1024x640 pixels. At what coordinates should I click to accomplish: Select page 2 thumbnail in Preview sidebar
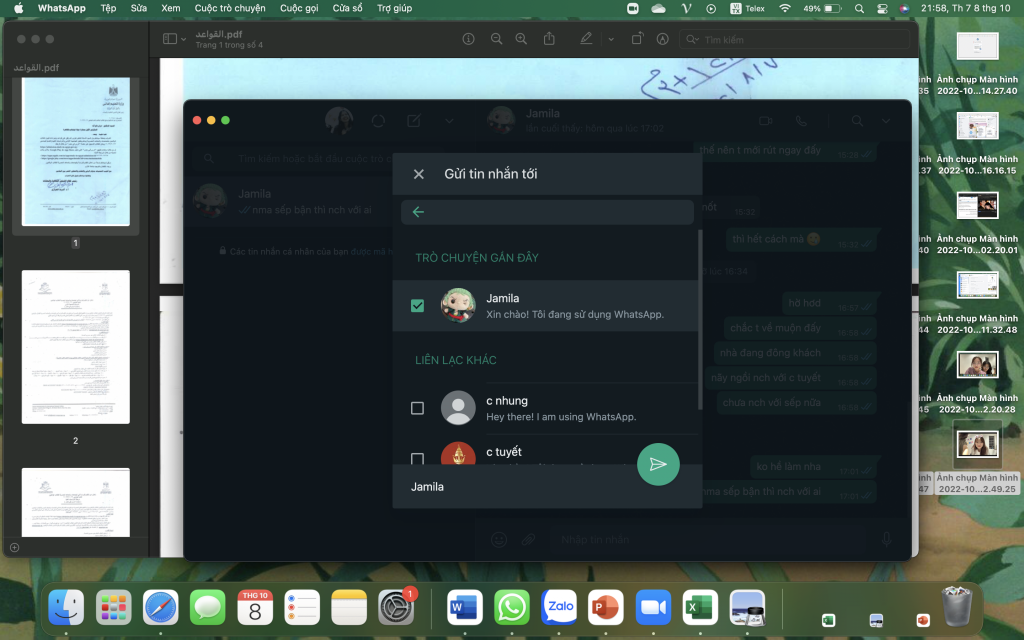click(76, 347)
